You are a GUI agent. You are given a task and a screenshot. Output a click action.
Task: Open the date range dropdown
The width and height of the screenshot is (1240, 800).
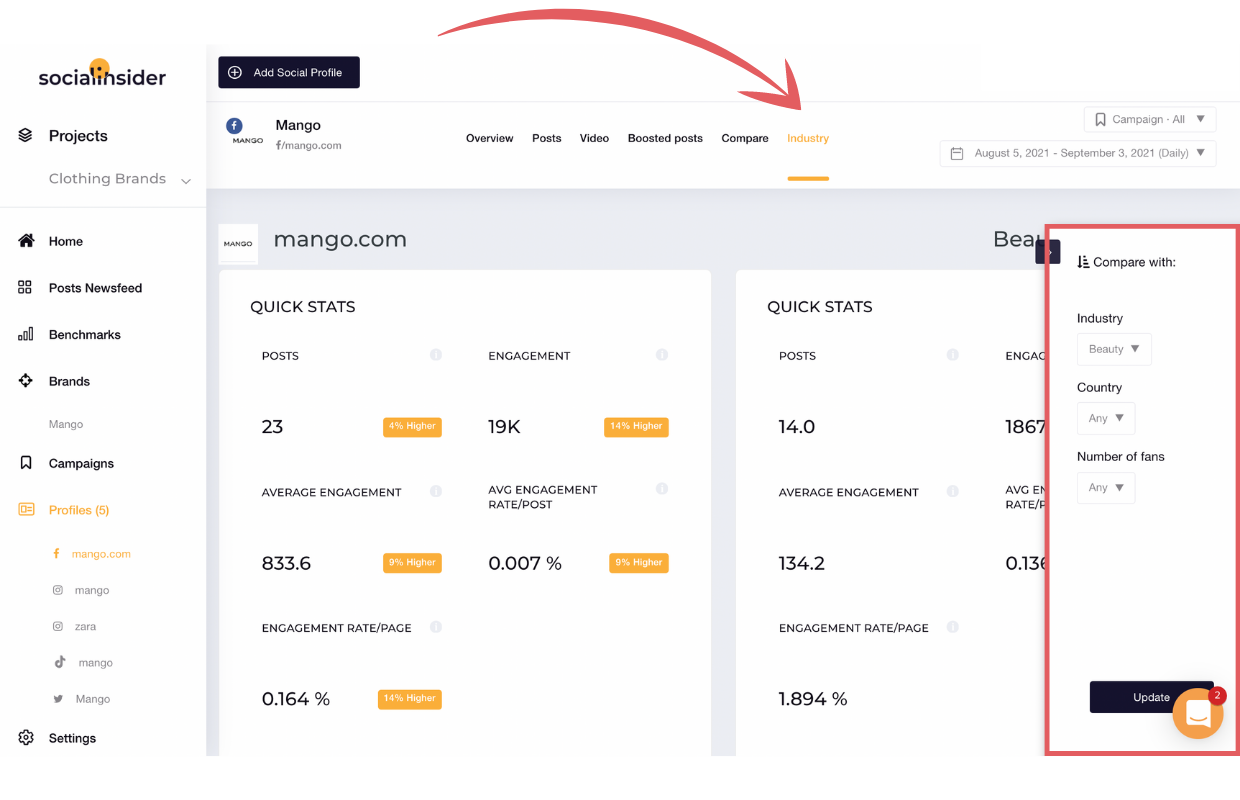pos(1078,153)
